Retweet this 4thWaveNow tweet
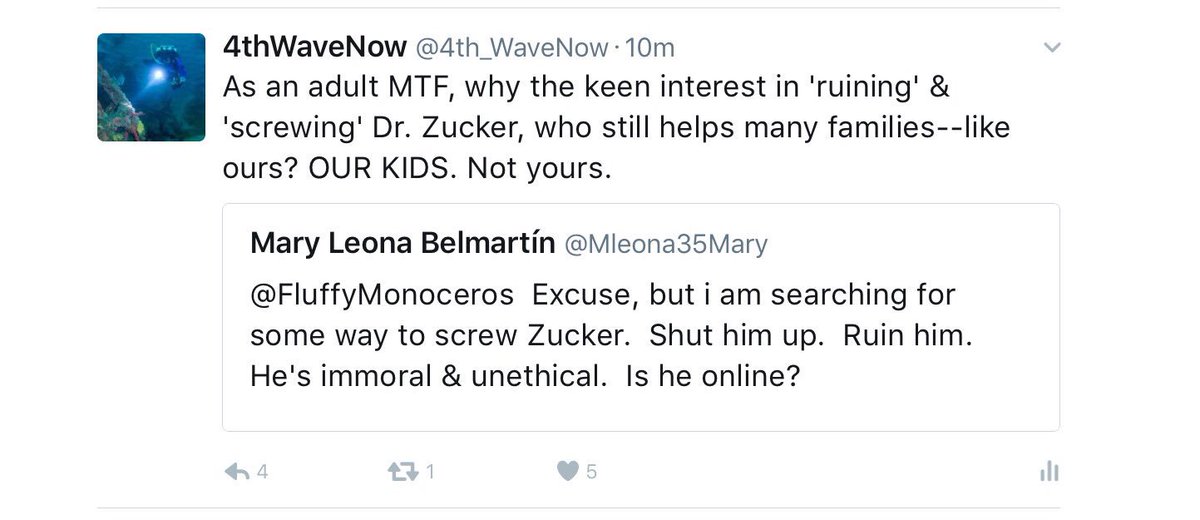 (x=400, y=471)
